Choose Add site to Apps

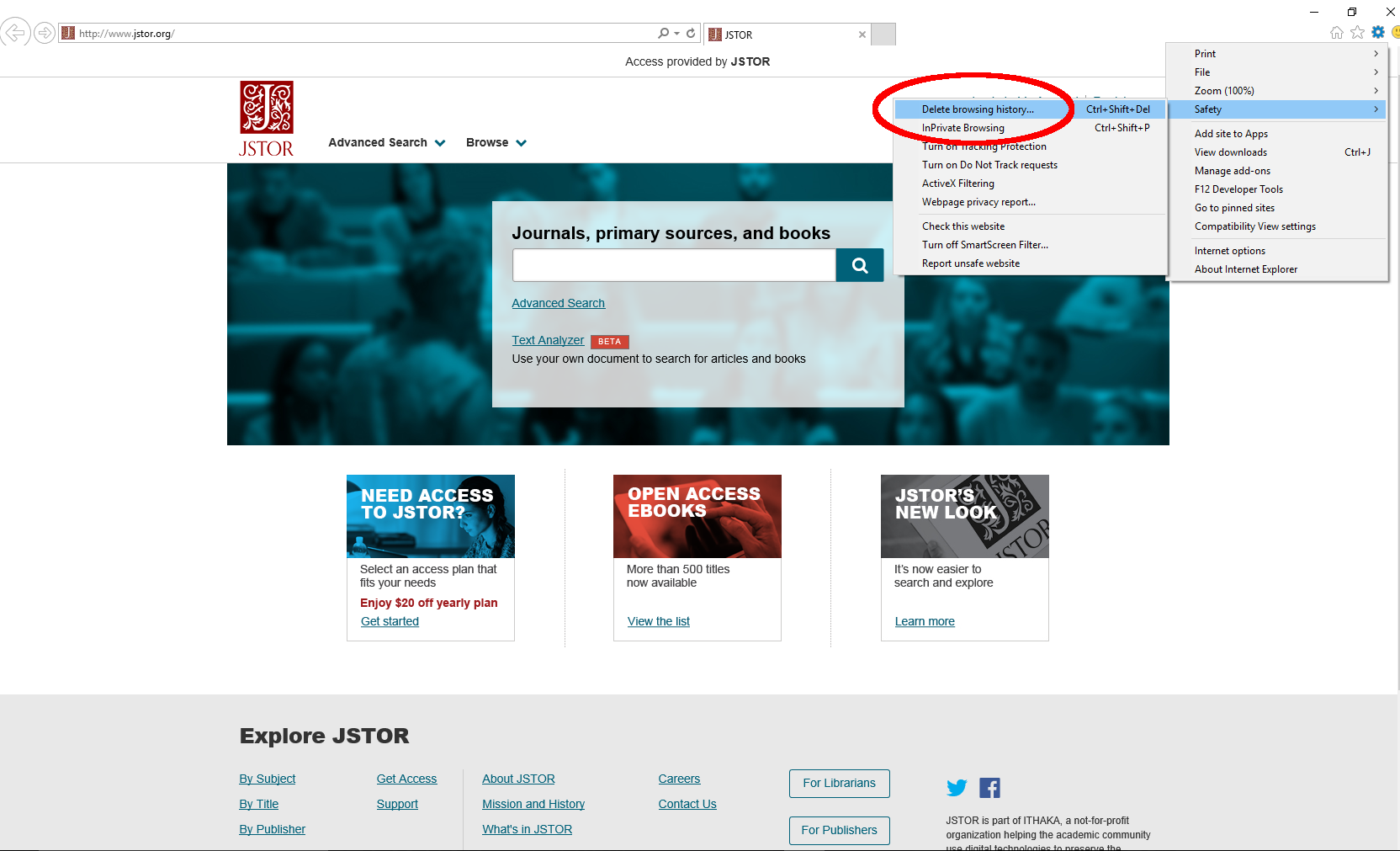click(1277, 134)
